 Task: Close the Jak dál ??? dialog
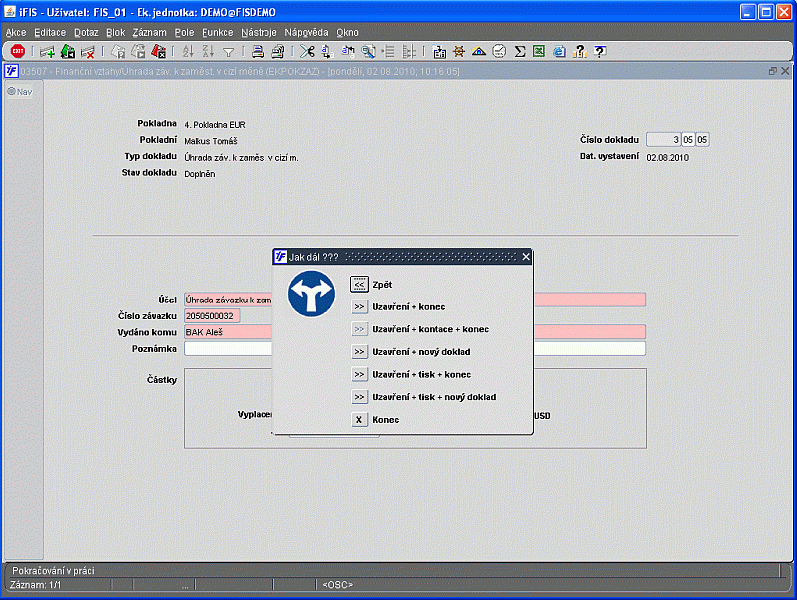click(x=526, y=257)
